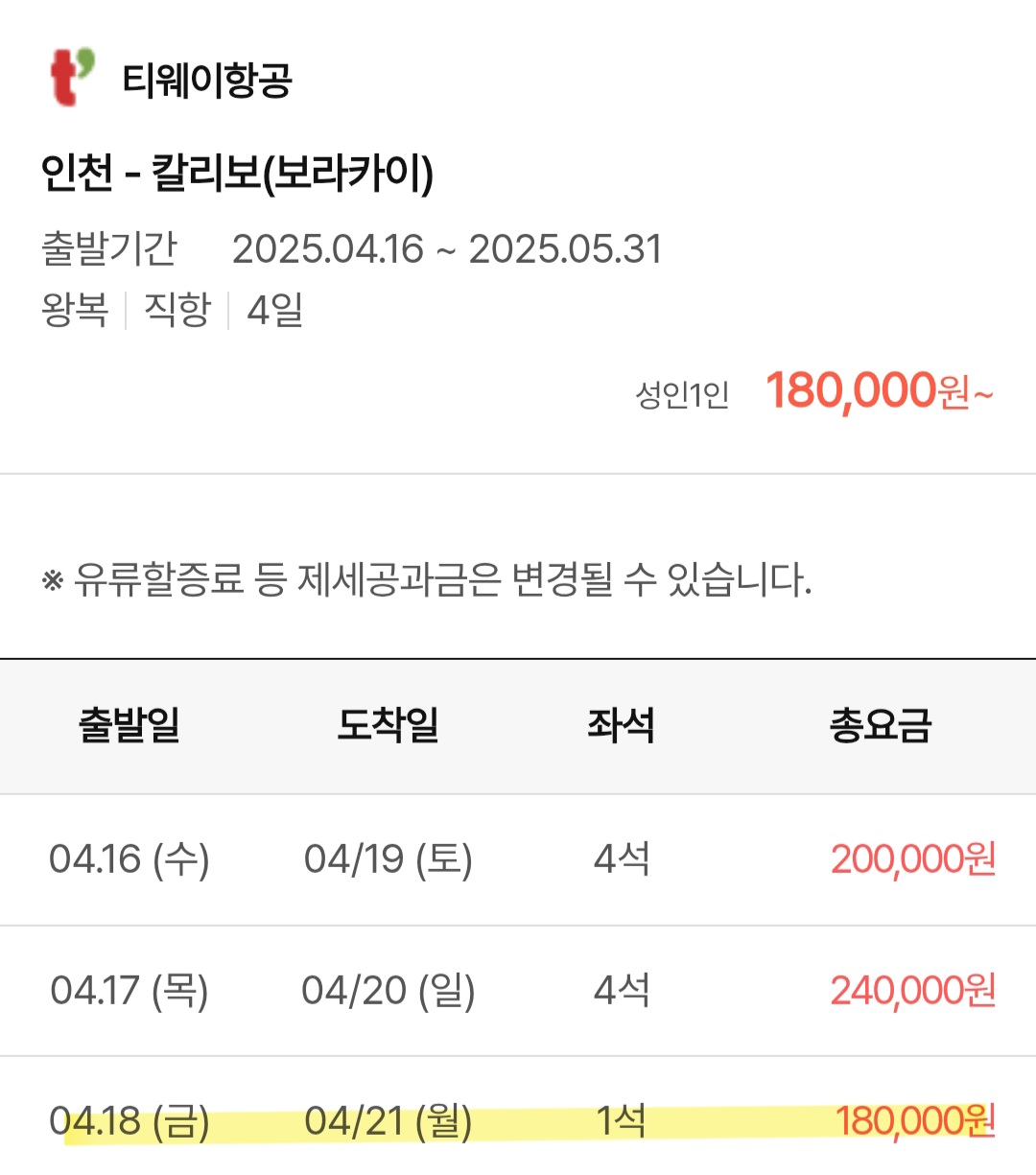Open the 240,000원 fare
This screenshot has height=1175, width=1036.
(913, 991)
